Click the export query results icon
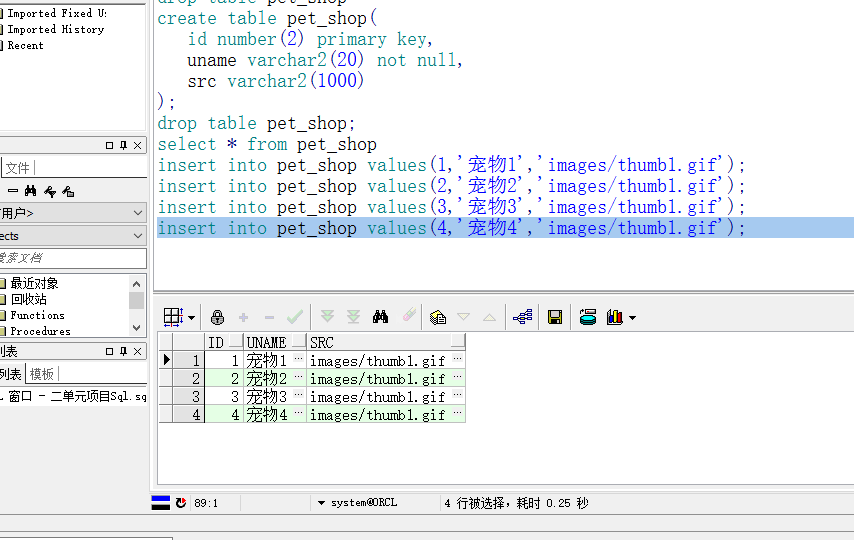The image size is (854, 540). [x=438, y=317]
